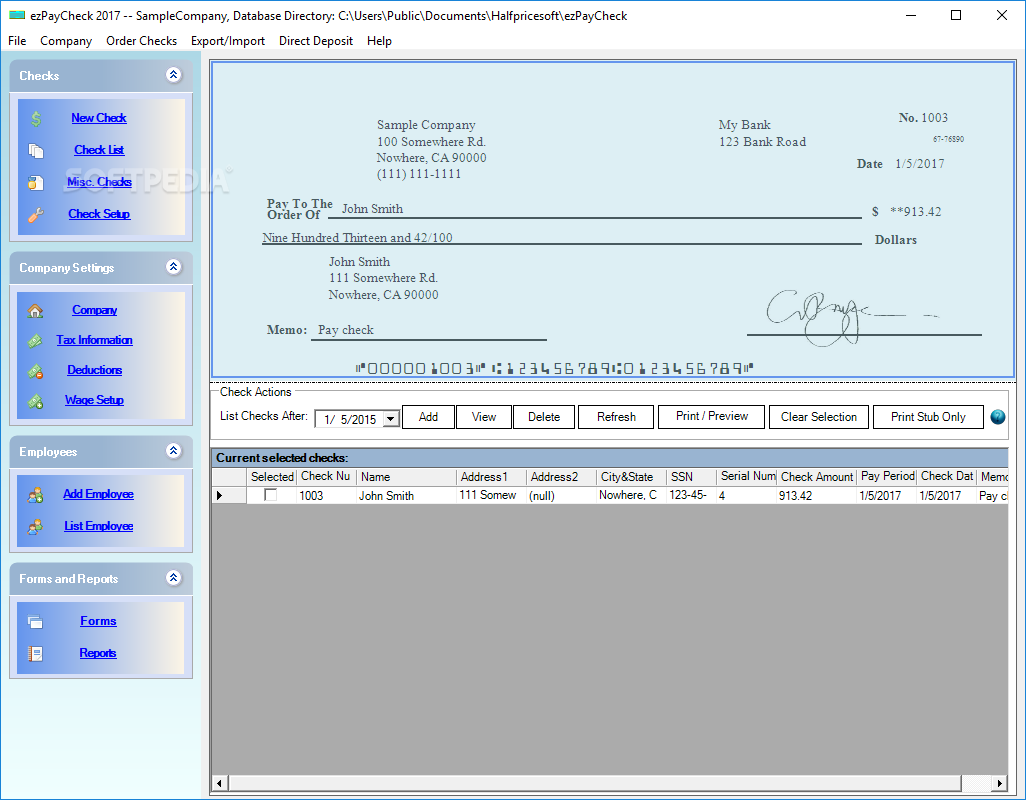1026x800 pixels.
Task: Click the Add Employee link
Action: point(98,494)
